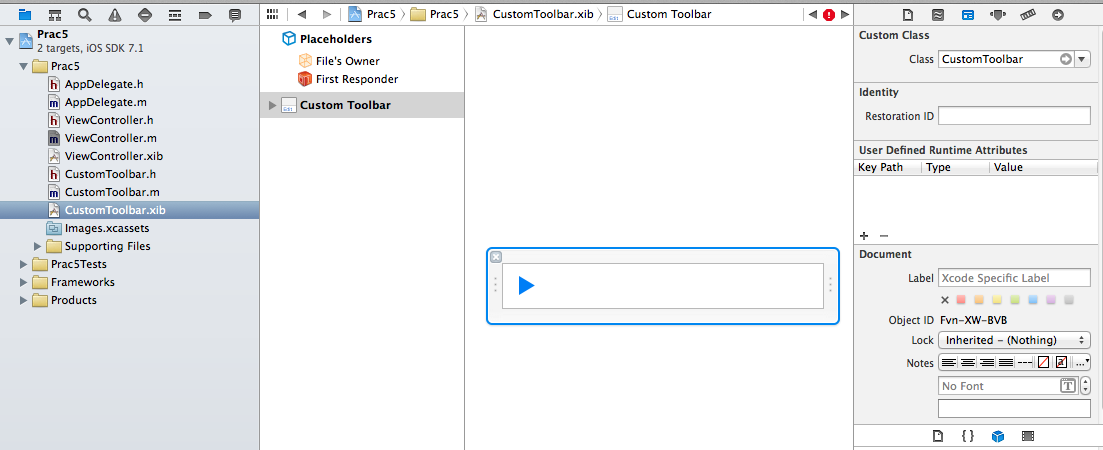This screenshot has height=450, width=1103.
Task: Expand the Prac5Tests group
Action: [24, 264]
